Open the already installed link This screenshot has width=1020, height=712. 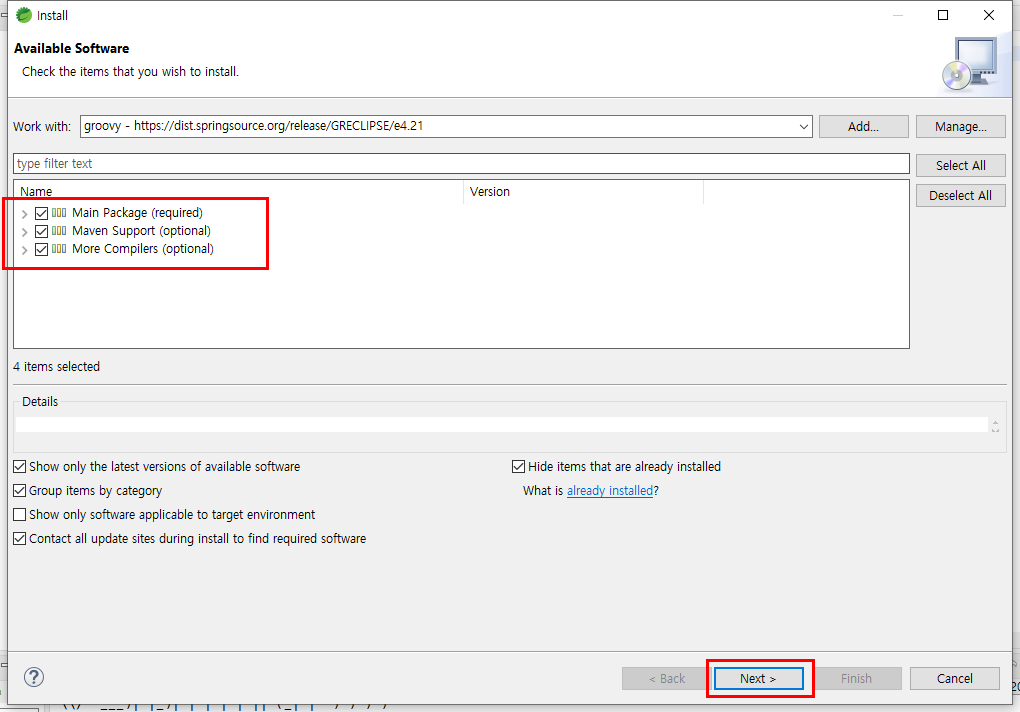[610, 491]
